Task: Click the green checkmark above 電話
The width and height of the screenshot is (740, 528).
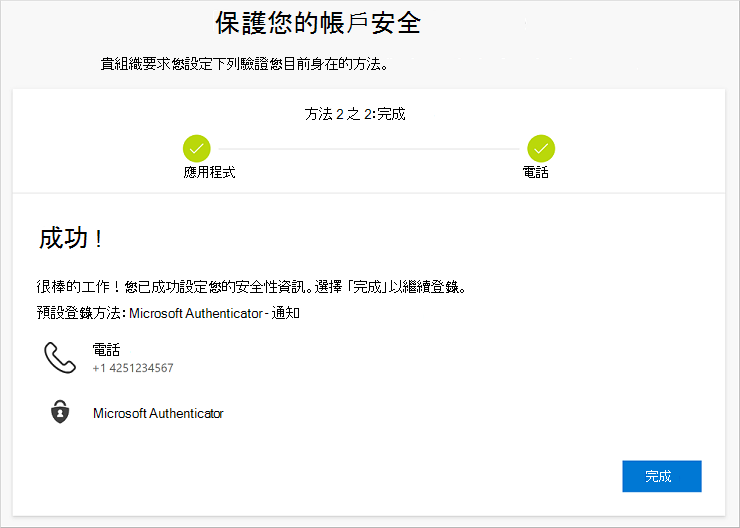Action: click(x=541, y=149)
